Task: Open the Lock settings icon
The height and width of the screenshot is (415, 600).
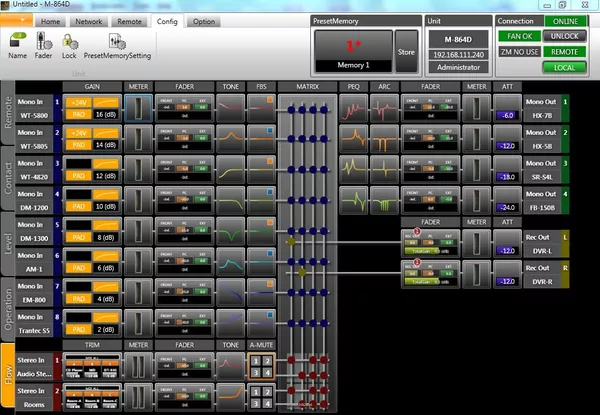Action: (x=69, y=46)
